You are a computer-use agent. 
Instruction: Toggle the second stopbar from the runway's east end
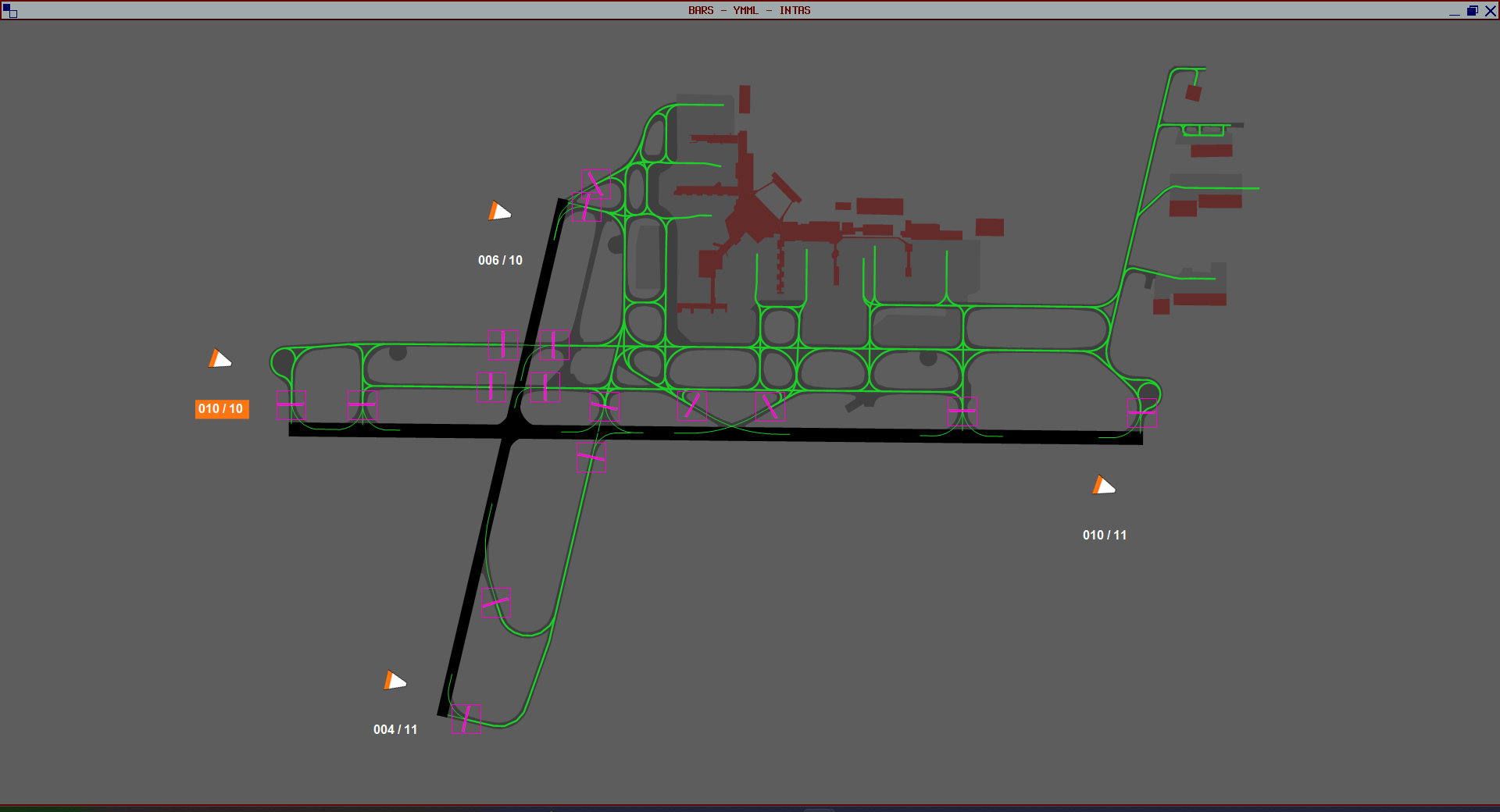tap(963, 411)
